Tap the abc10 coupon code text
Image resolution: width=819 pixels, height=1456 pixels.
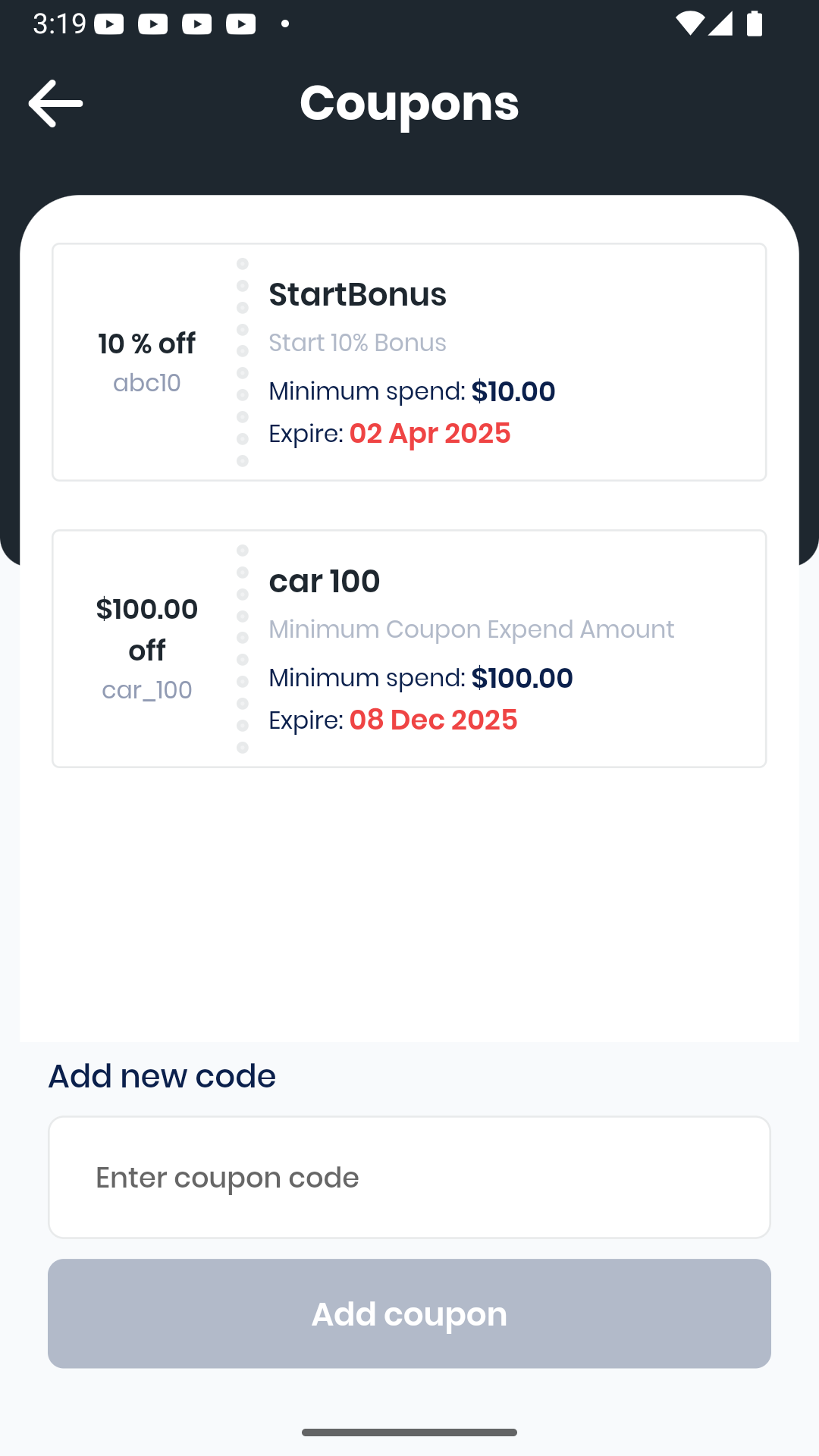coord(147,383)
